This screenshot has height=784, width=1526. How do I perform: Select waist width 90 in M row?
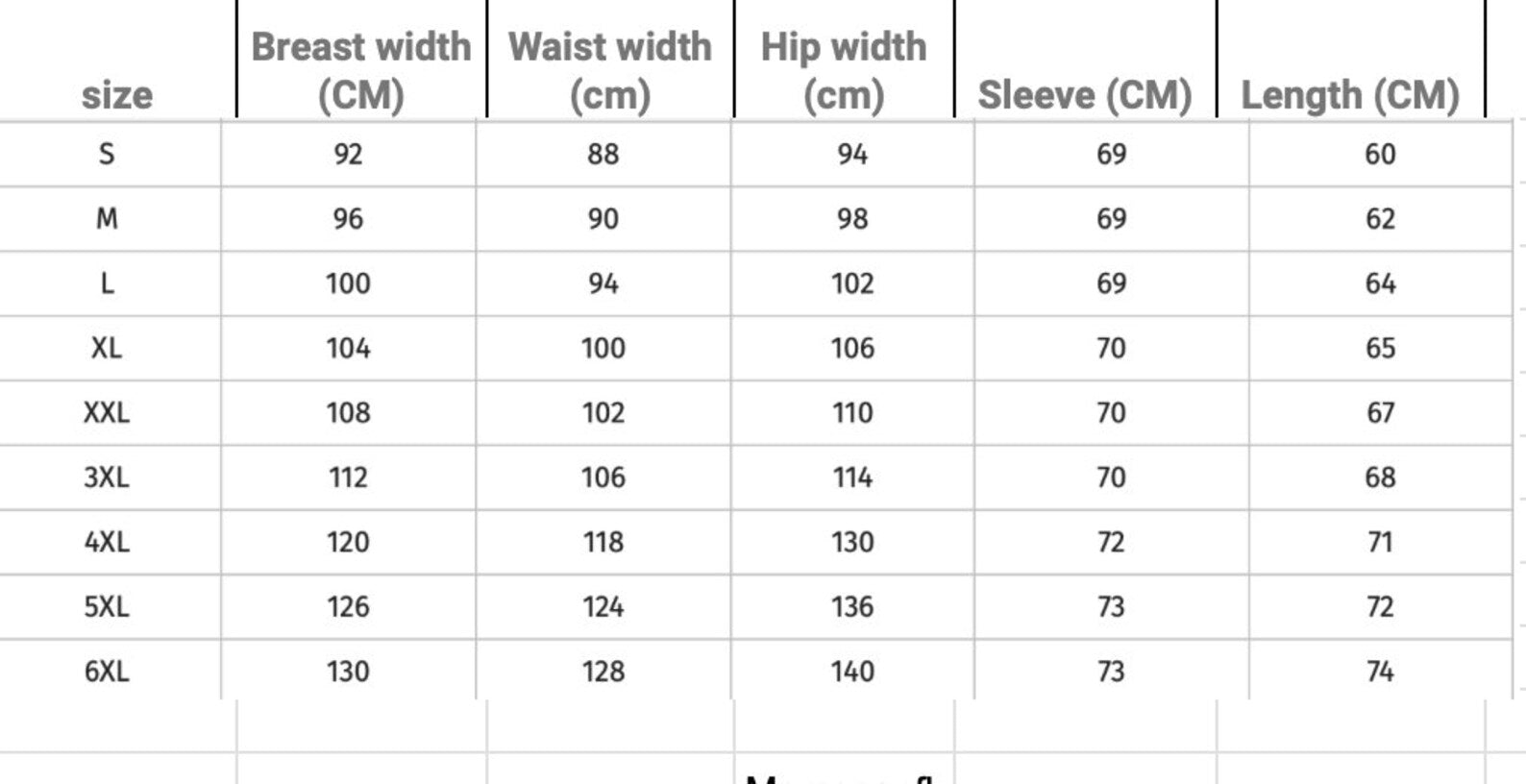[603, 218]
